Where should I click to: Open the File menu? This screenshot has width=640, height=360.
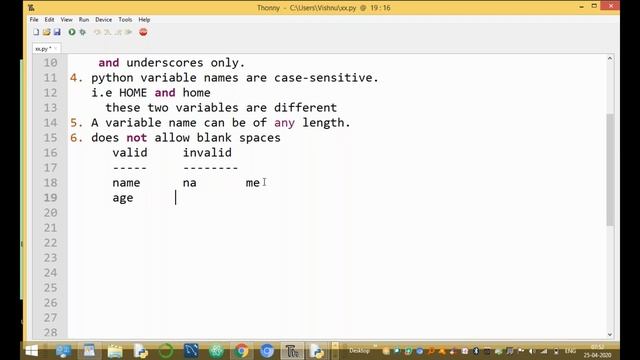point(34,20)
